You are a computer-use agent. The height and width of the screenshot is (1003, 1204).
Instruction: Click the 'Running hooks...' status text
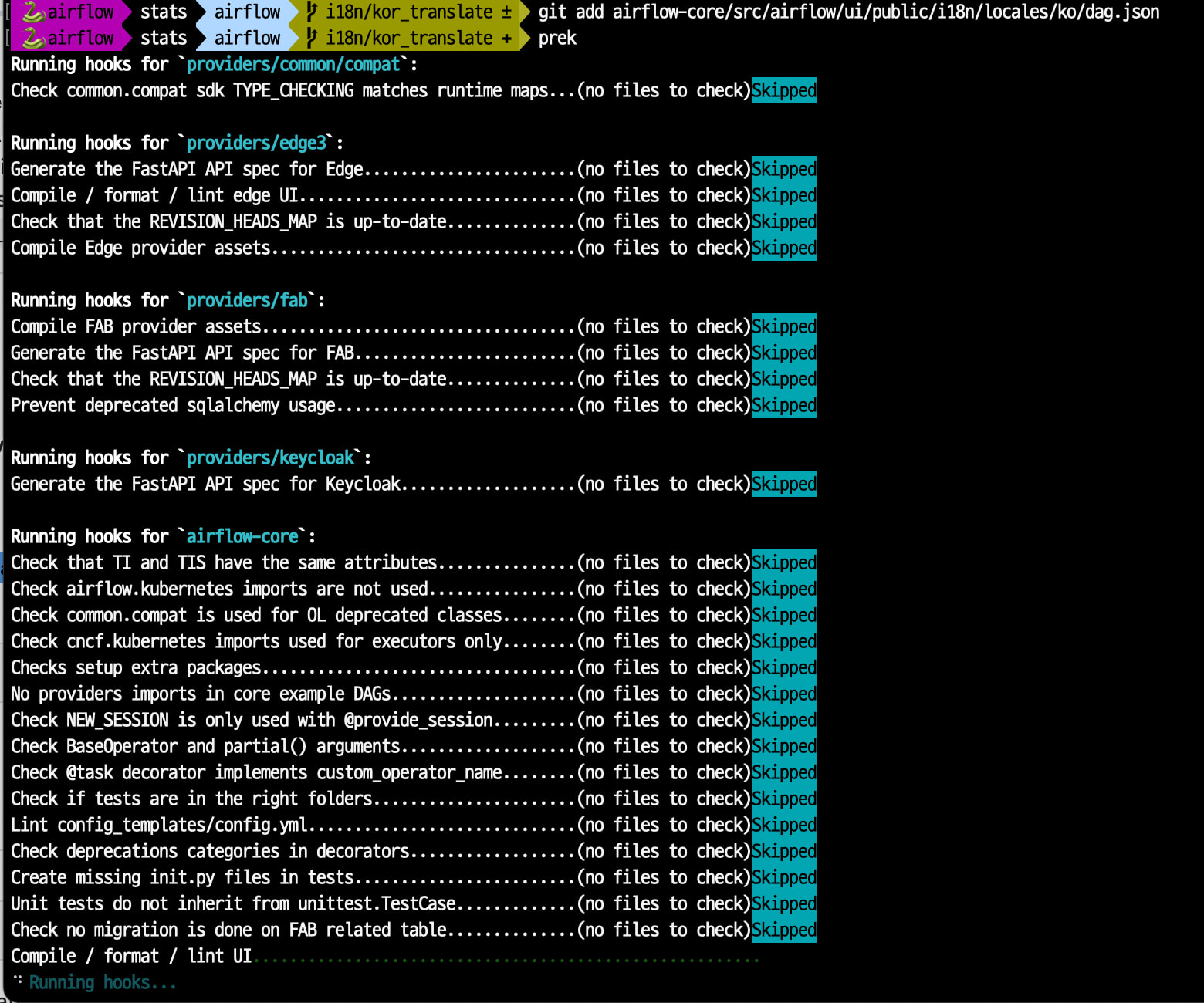[103, 982]
